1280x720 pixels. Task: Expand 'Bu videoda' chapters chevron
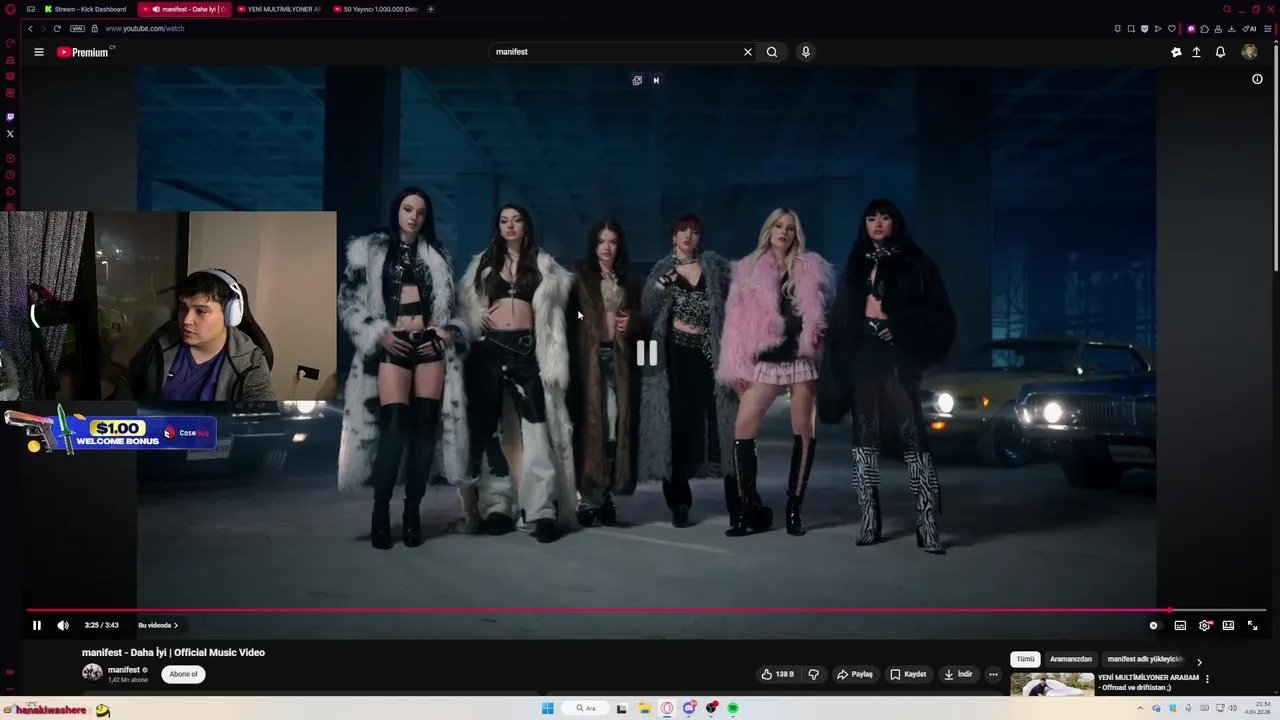[158, 625]
